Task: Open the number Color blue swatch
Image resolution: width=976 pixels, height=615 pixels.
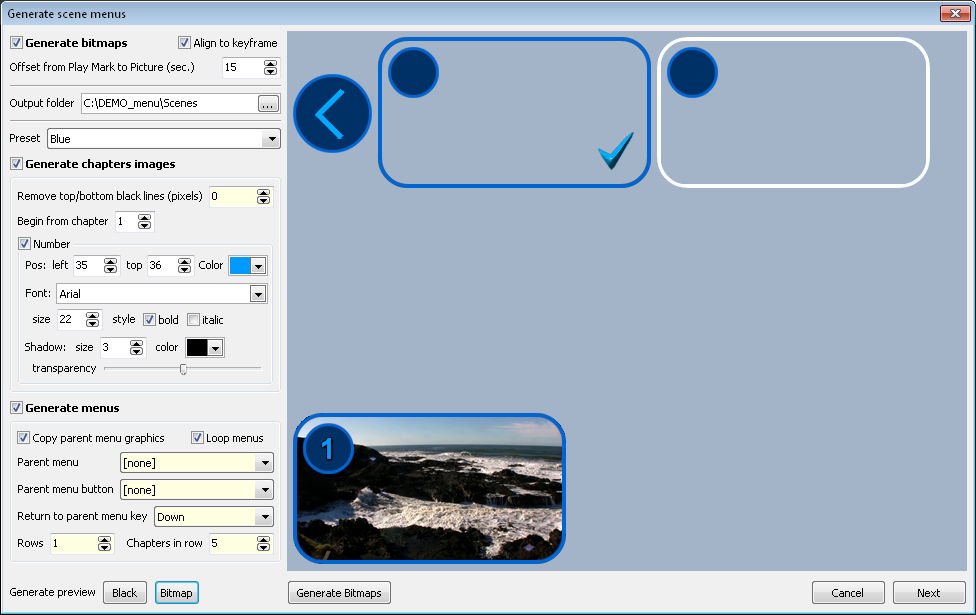Action: 247,266
